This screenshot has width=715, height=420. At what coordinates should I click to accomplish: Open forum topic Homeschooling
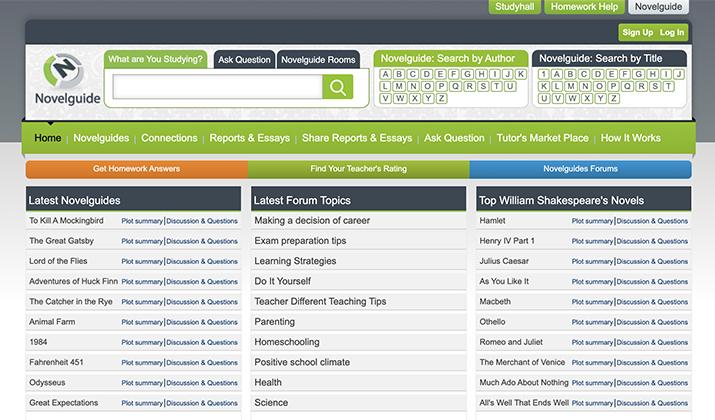coord(287,342)
